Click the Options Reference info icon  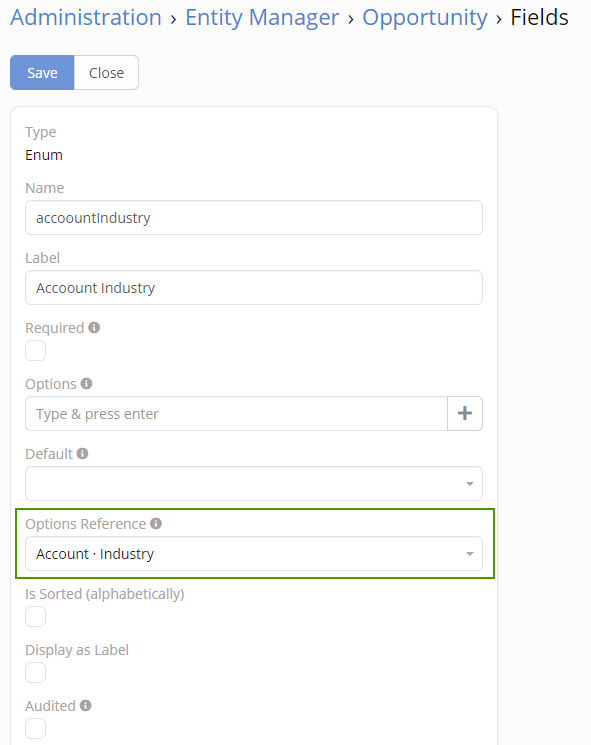(156, 523)
